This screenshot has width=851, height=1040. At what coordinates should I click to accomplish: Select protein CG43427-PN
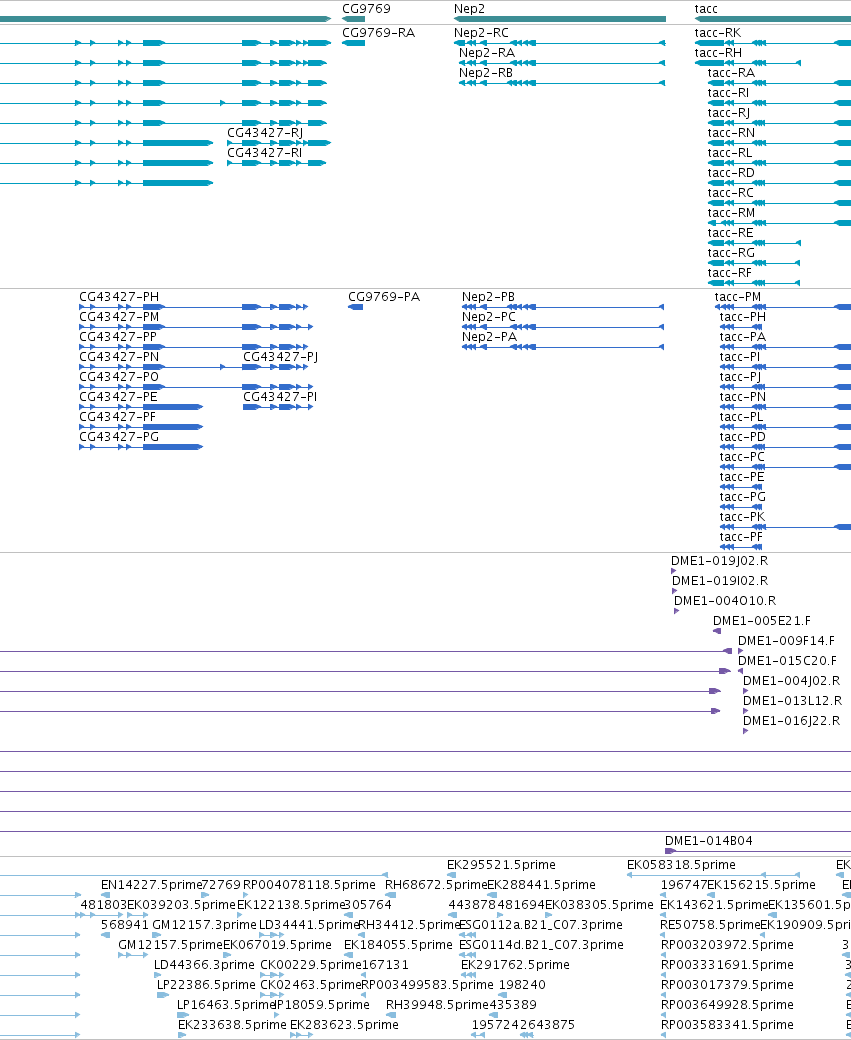pos(119,356)
